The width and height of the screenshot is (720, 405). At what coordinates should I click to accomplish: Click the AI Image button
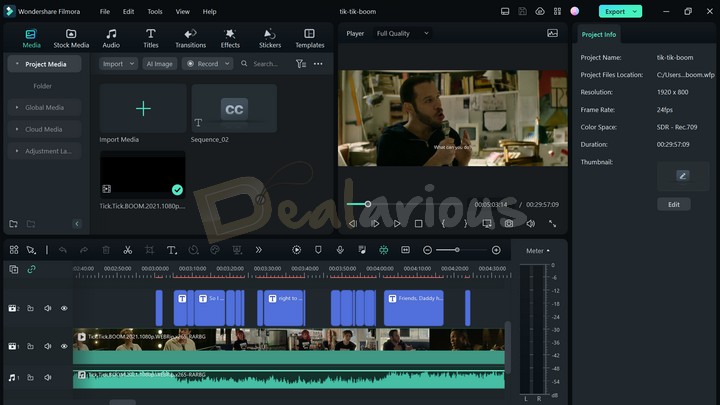[x=159, y=64]
